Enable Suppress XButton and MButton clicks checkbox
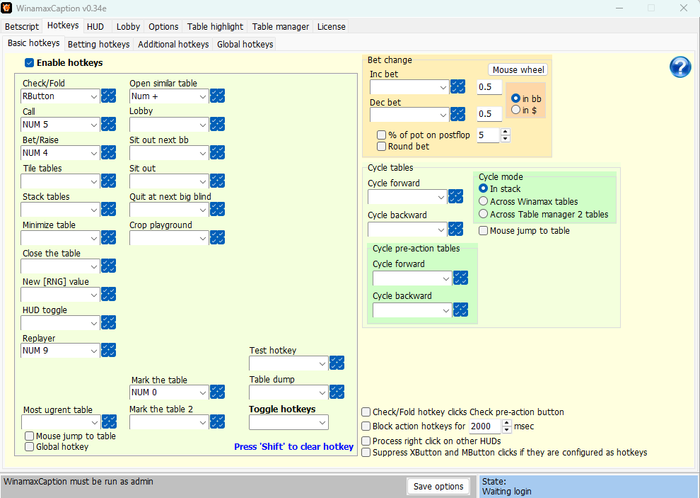Image resolution: width=700 pixels, height=498 pixels. (x=366, y=452)
